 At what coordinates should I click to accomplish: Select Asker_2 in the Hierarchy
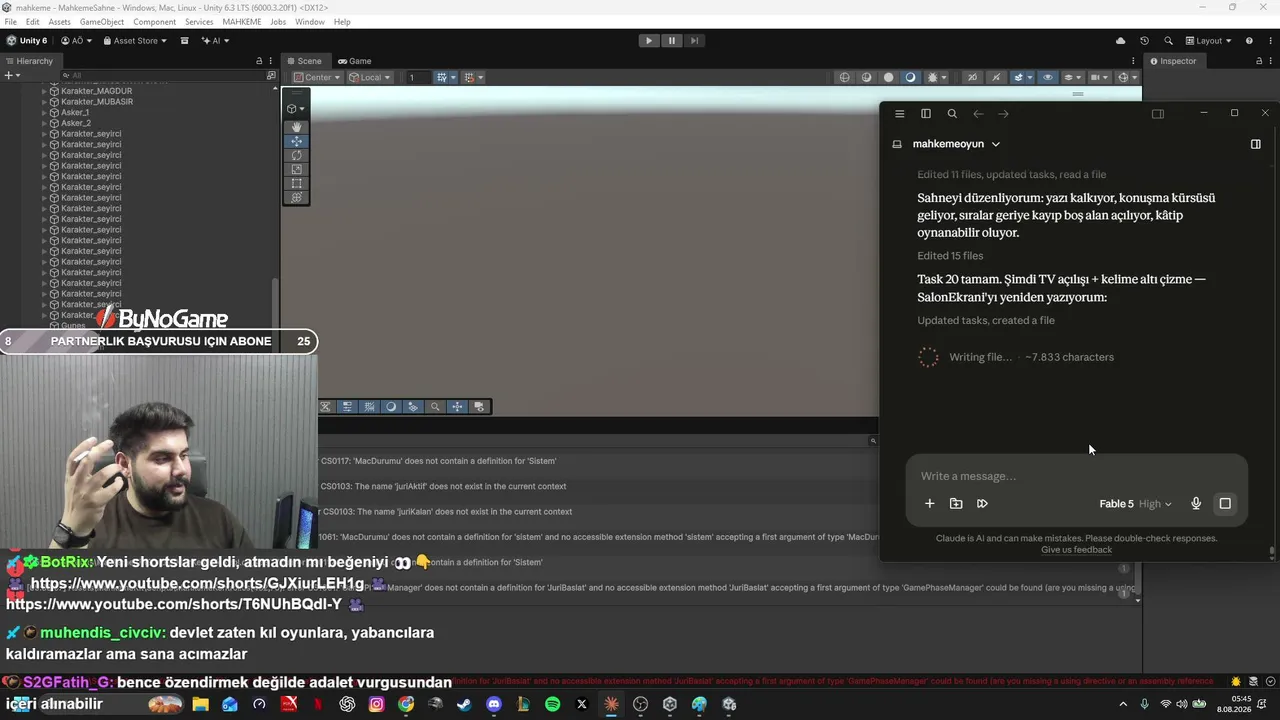pyautogui.click(x=75, y=123)
